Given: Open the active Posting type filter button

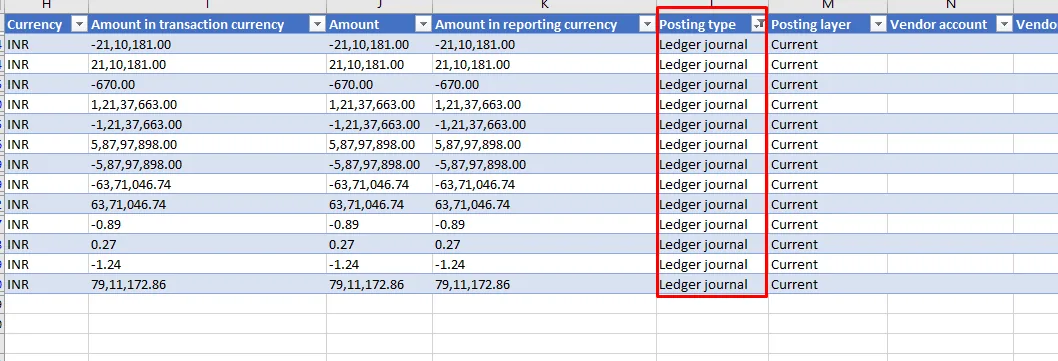Looking at the screenshot, I should click(759, 25).
